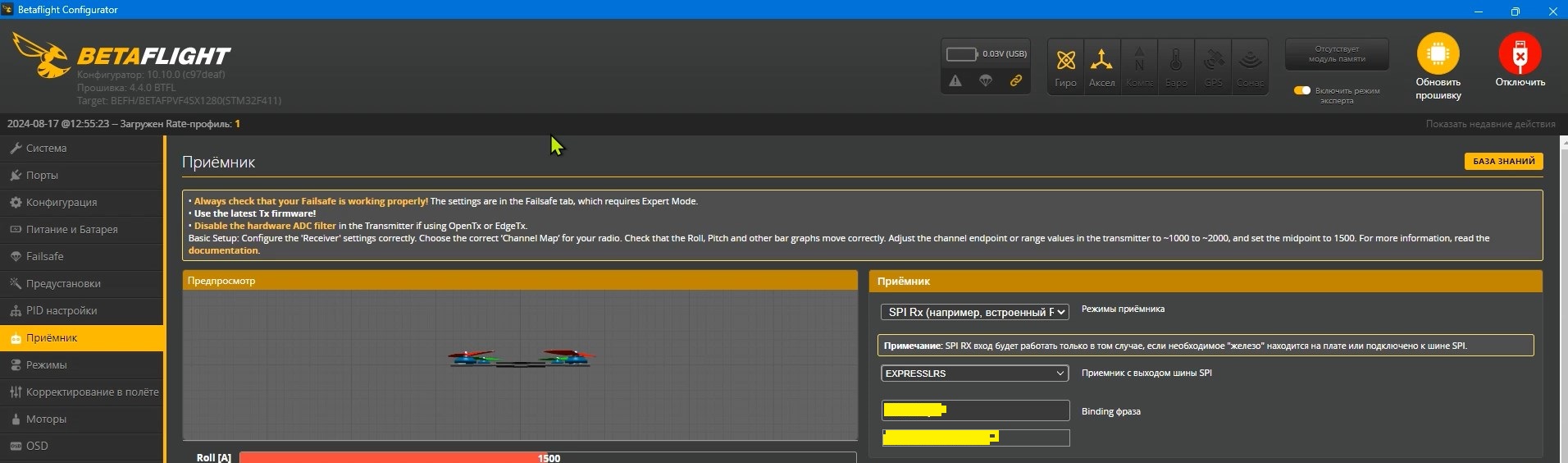
Task: Open the SPI Rx receiver mode dropdown
Action: click(x=974, y=312)
